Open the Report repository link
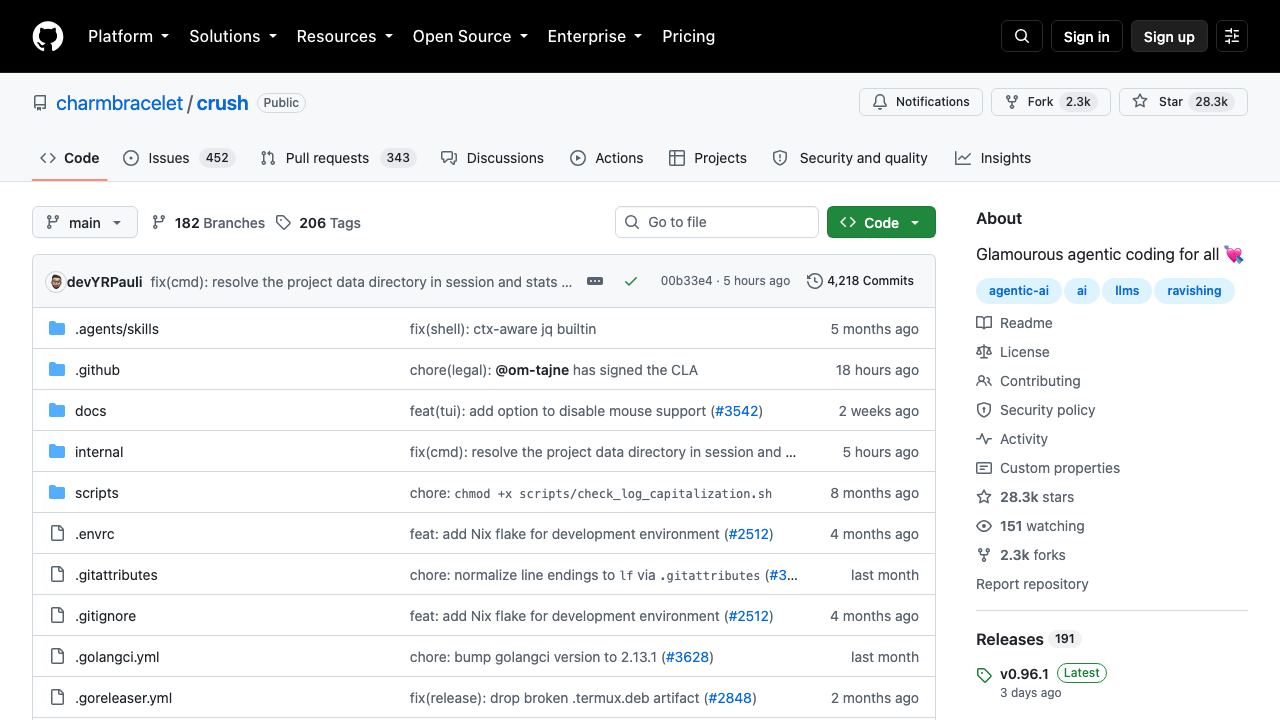Viewport: 1280px width, 720px height. [1032, 584]
